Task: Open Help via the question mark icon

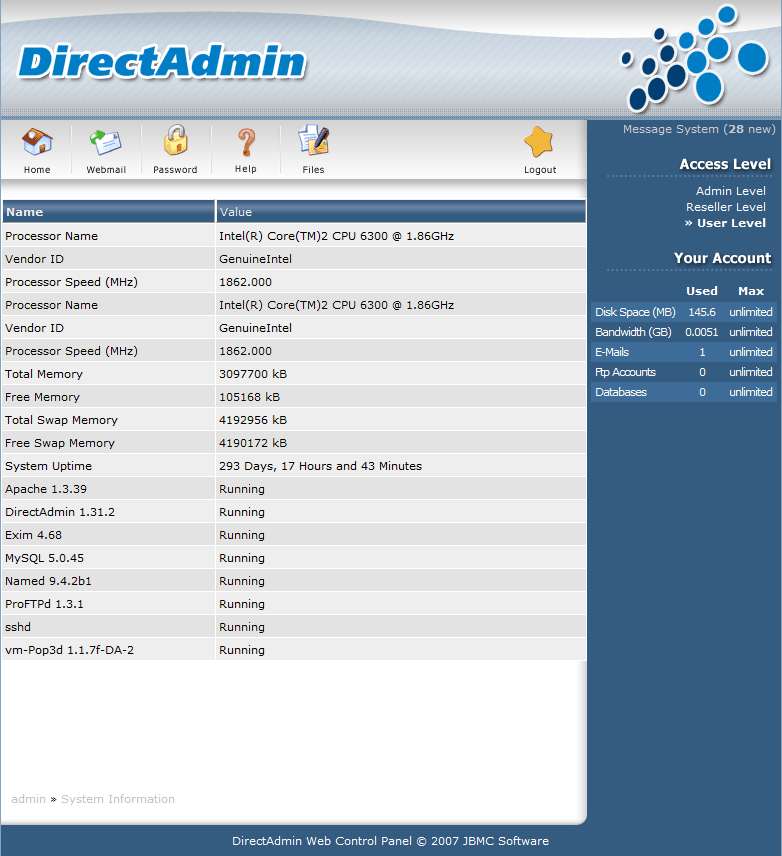Action: coord(246,142)
